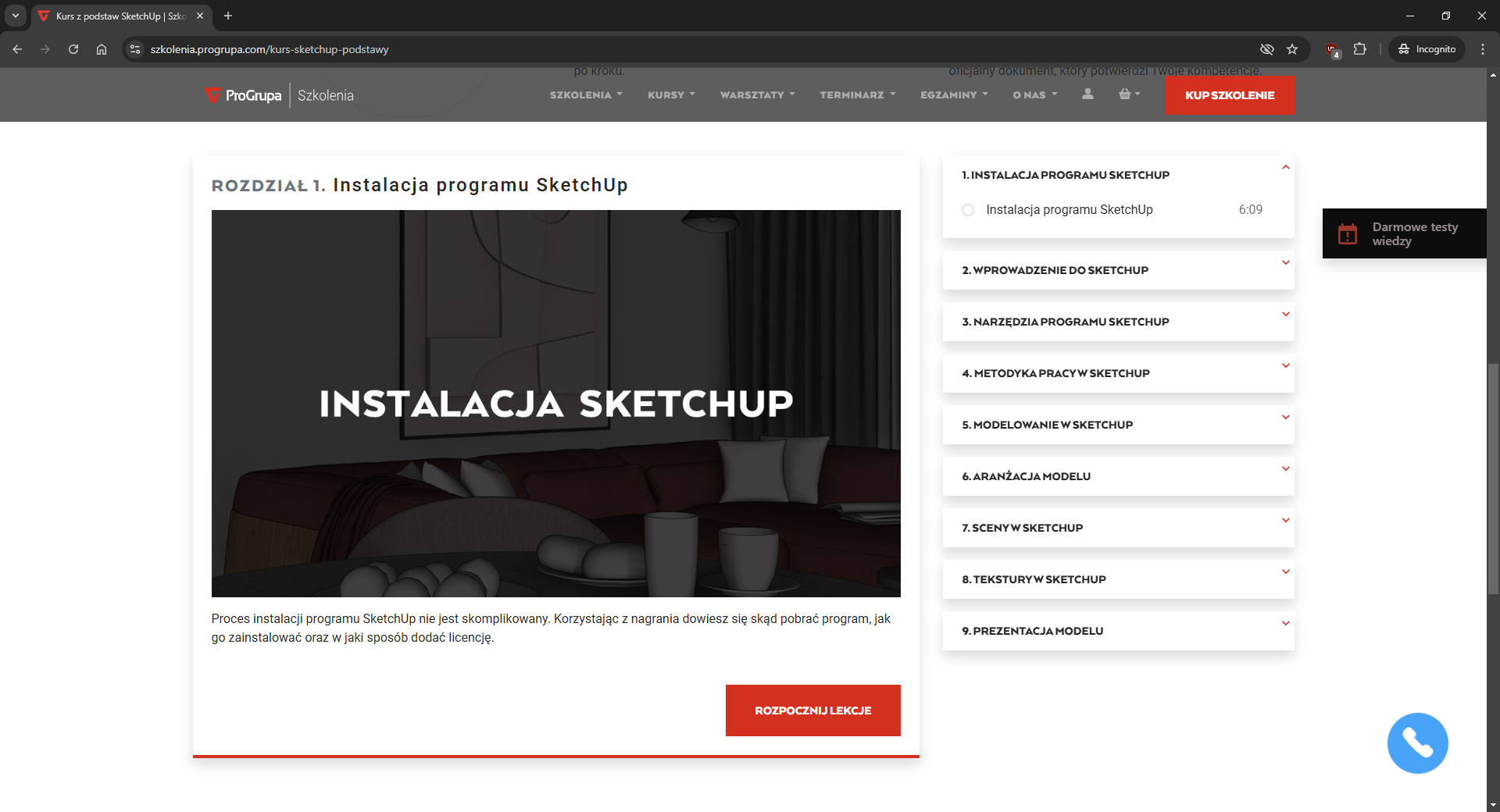Open the tab search dropdown arrow
Viewport: 1500px width, 812px height.
pyautogui.click(x=15, y=16)
